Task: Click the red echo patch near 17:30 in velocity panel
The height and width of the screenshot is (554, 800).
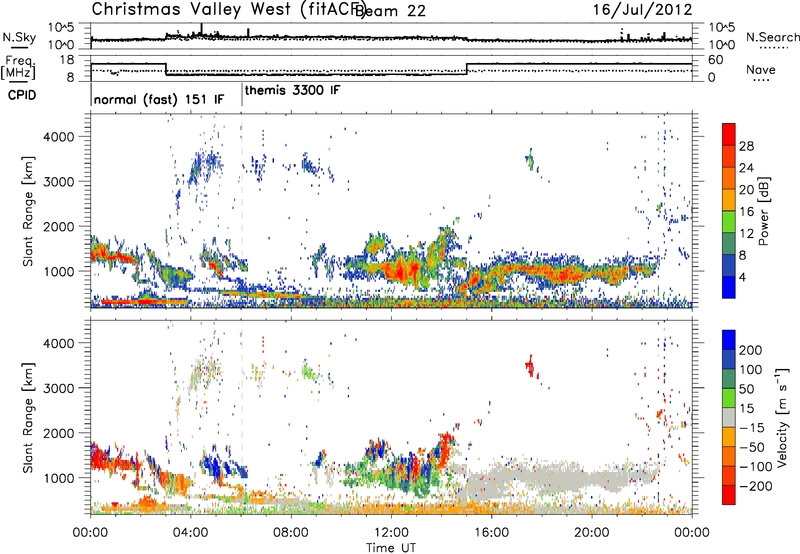Action: coord(530,365)
